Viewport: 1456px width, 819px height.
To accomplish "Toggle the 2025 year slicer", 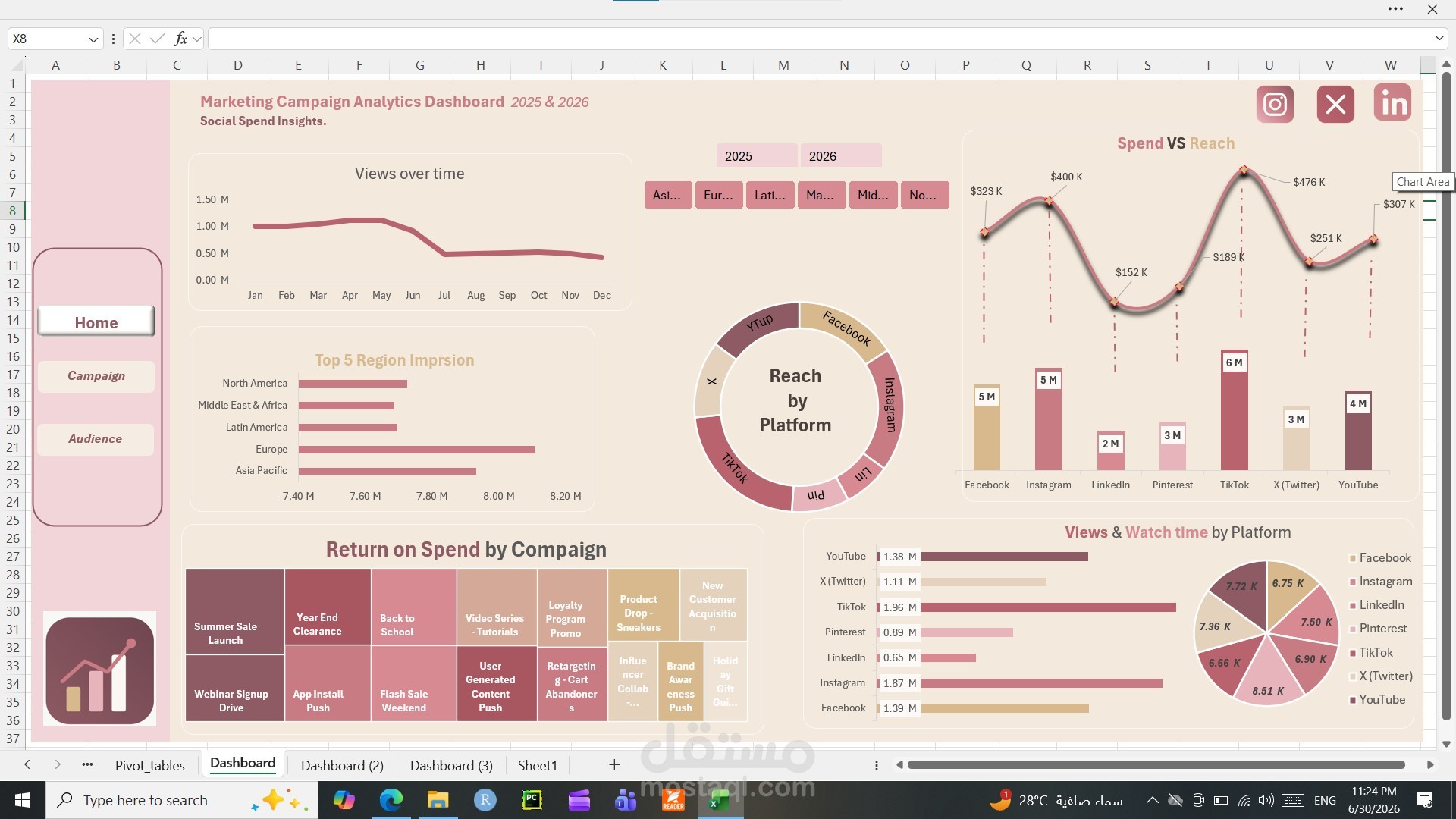I will (756, 156).
